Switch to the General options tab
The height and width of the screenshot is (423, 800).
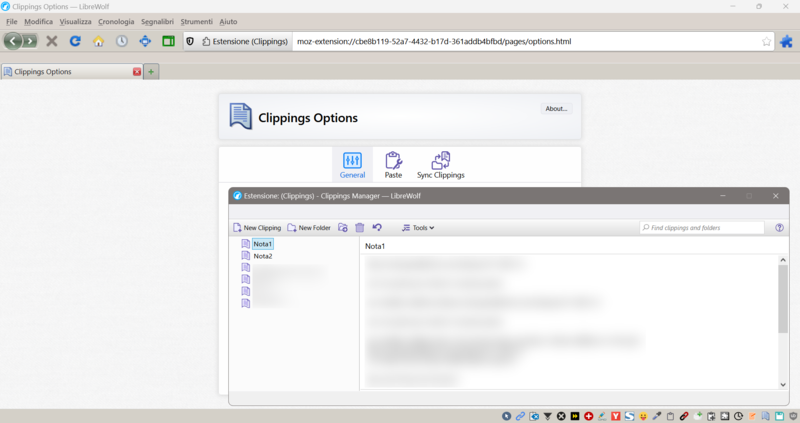pyautogui.click(x=352, y=164)
